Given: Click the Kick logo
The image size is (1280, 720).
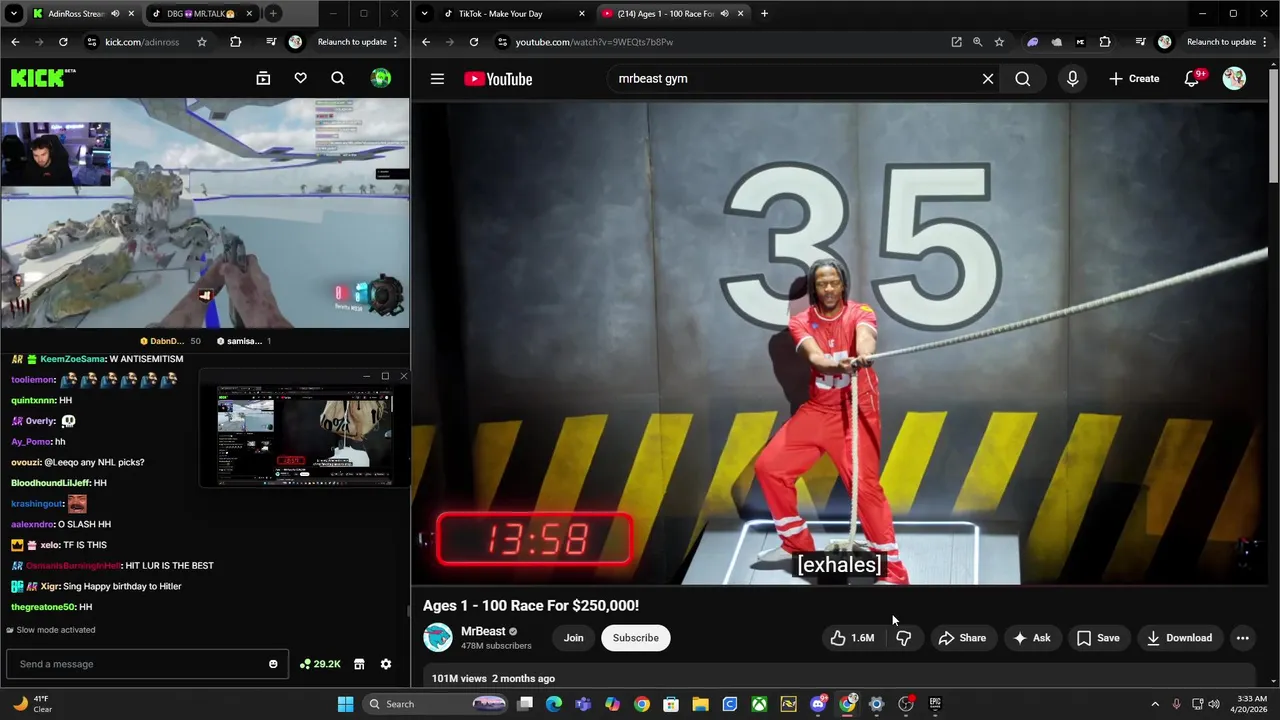Looking at the screenshot, I should (43, 78).
